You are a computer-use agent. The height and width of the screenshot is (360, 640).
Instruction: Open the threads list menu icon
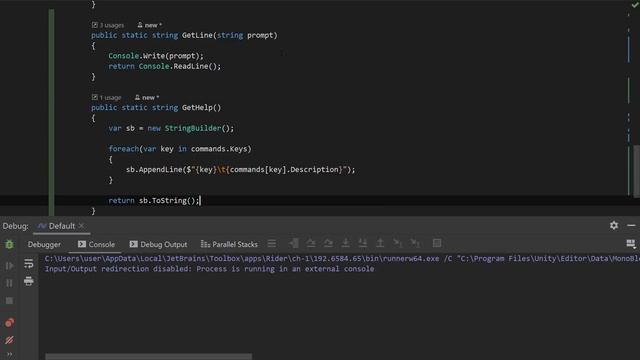point(272,244)
